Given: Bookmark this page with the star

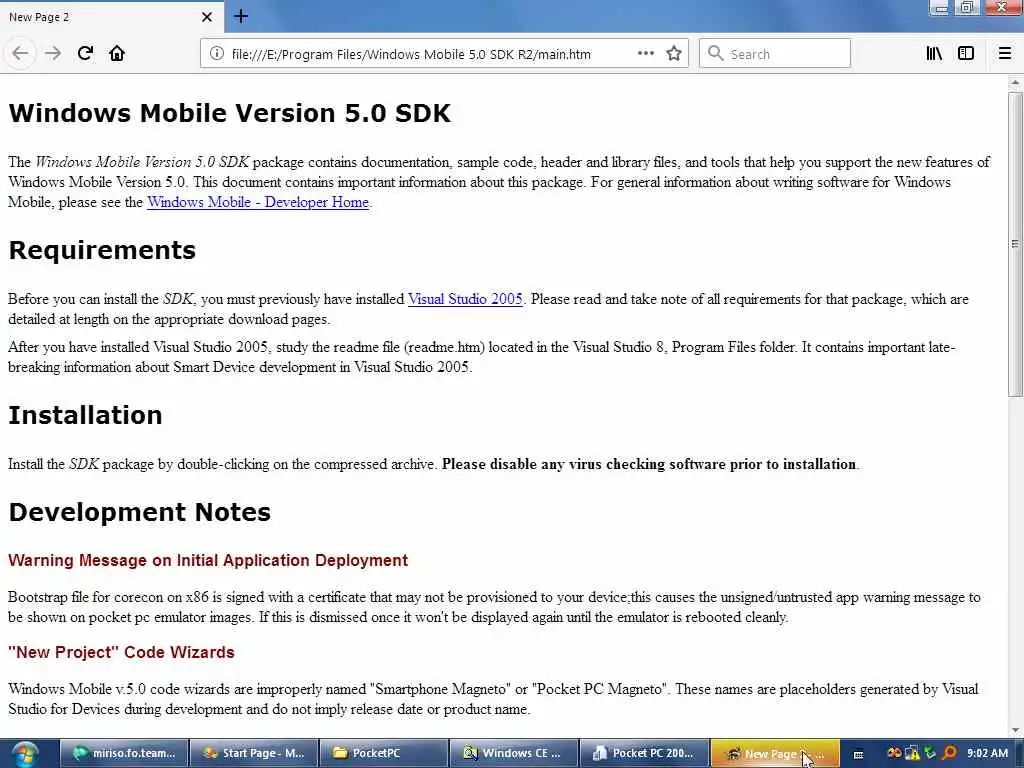Looking at the screenshot, I should pos(674,54).
